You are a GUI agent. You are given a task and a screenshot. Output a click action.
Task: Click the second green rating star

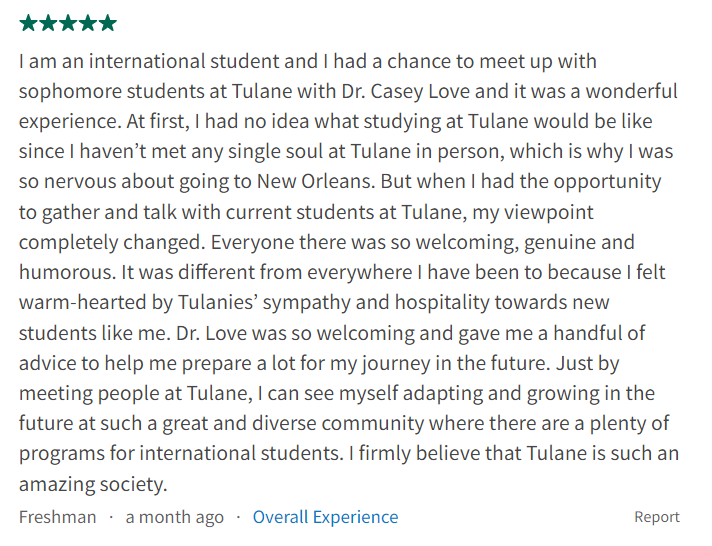pyautogui.click(x=48, y=23)
